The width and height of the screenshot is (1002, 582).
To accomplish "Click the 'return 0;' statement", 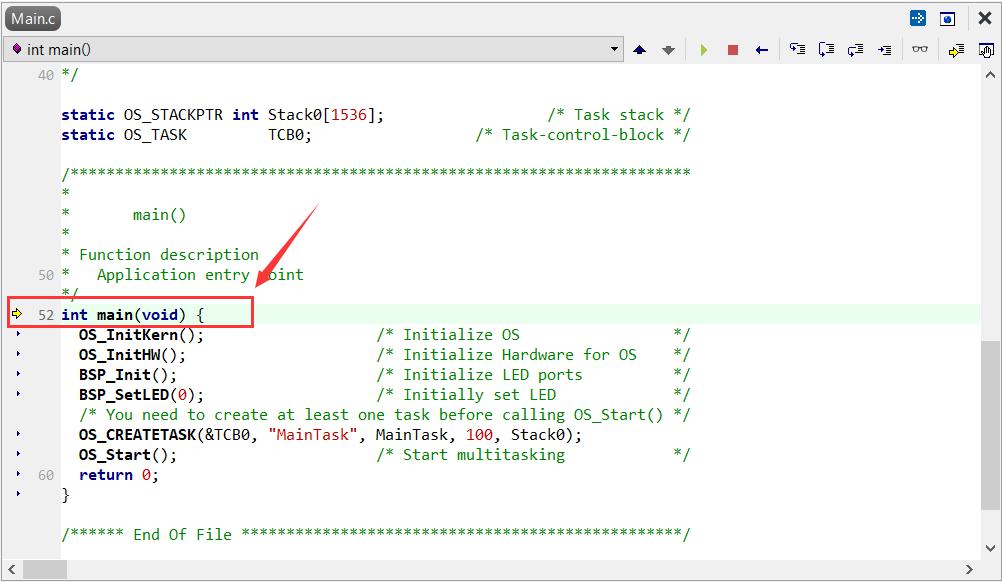I will click(x=119, y=475).
